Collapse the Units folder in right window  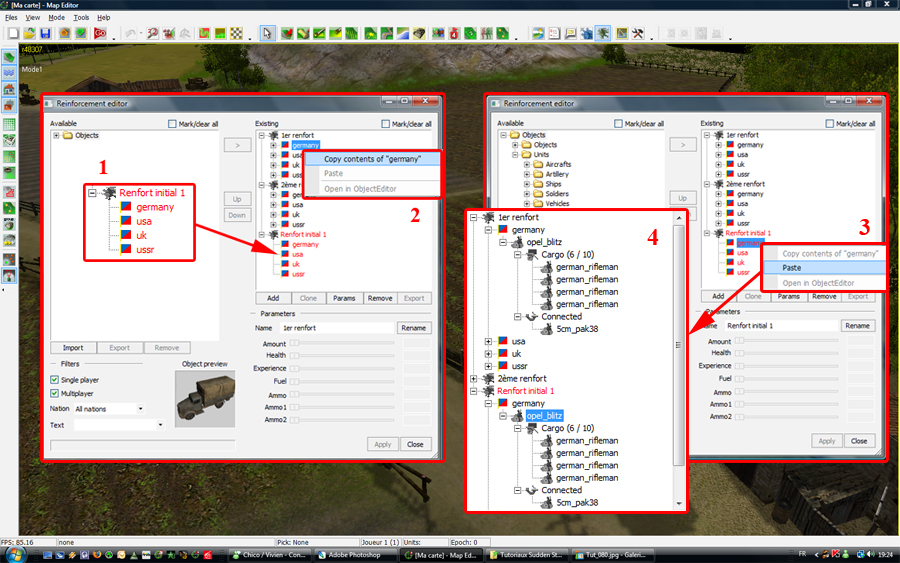click(x=515, y=154)
